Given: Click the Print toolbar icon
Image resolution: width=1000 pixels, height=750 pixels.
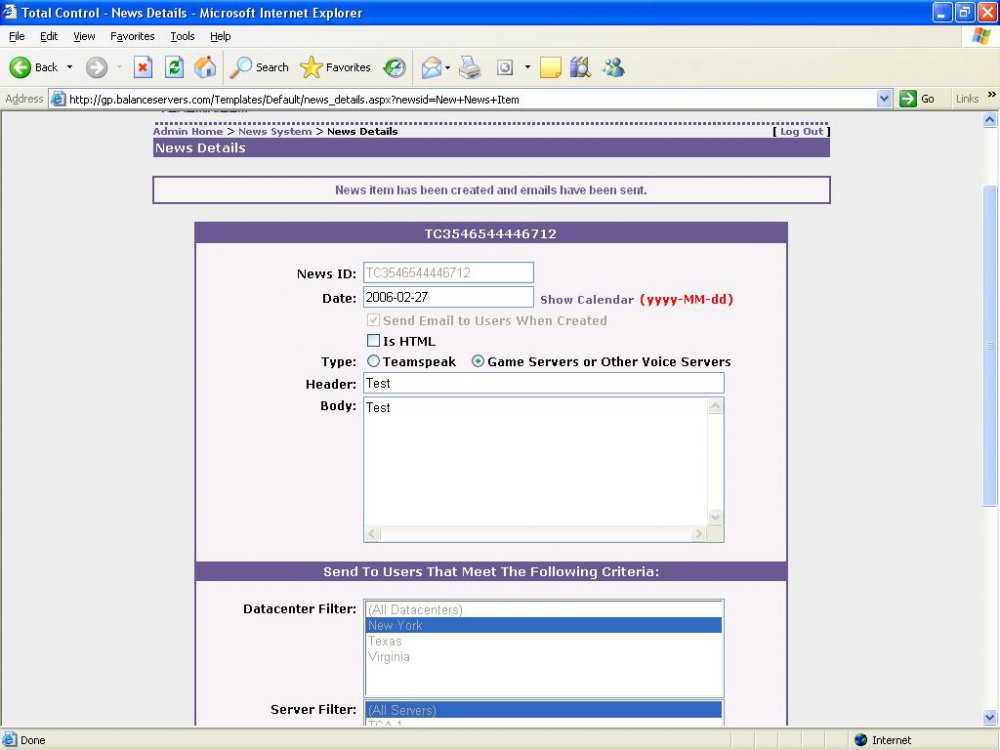Looking at the screenshot, I should (470, 67).
